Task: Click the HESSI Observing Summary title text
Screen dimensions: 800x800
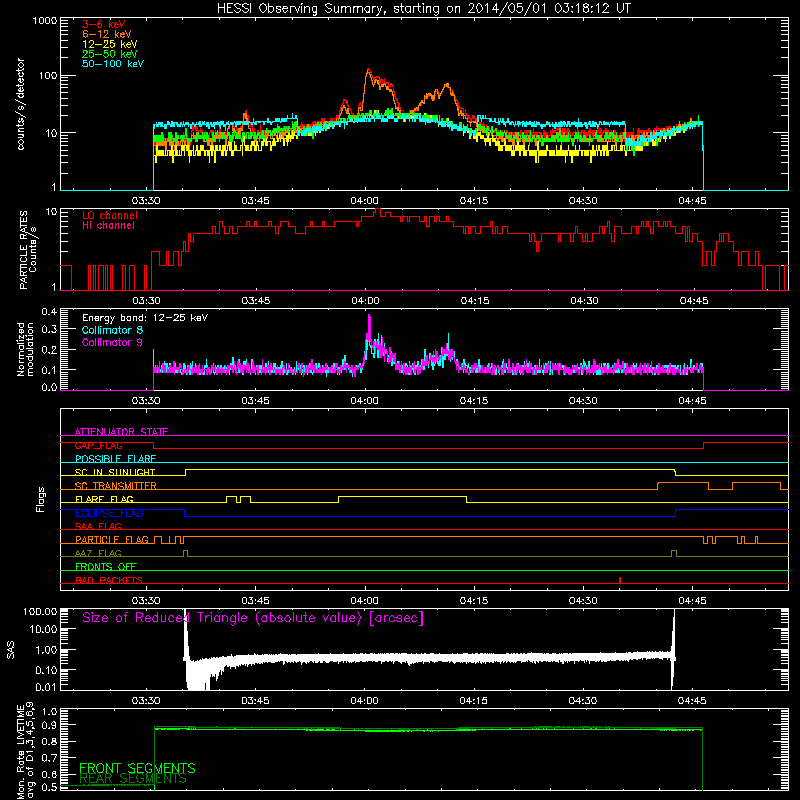Action: tap(423, 9)
